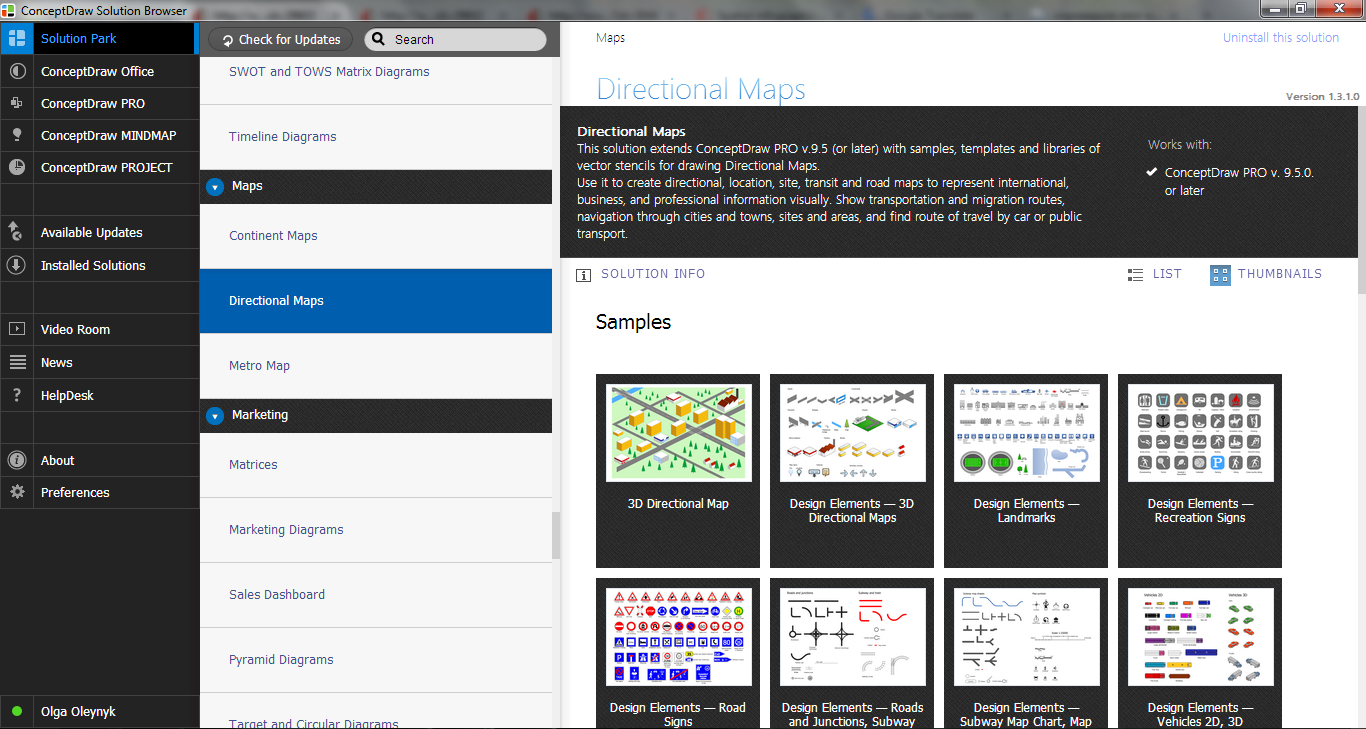Open the Video Room
Viewport: 1366px width, 729px height.
pos(100,329)
